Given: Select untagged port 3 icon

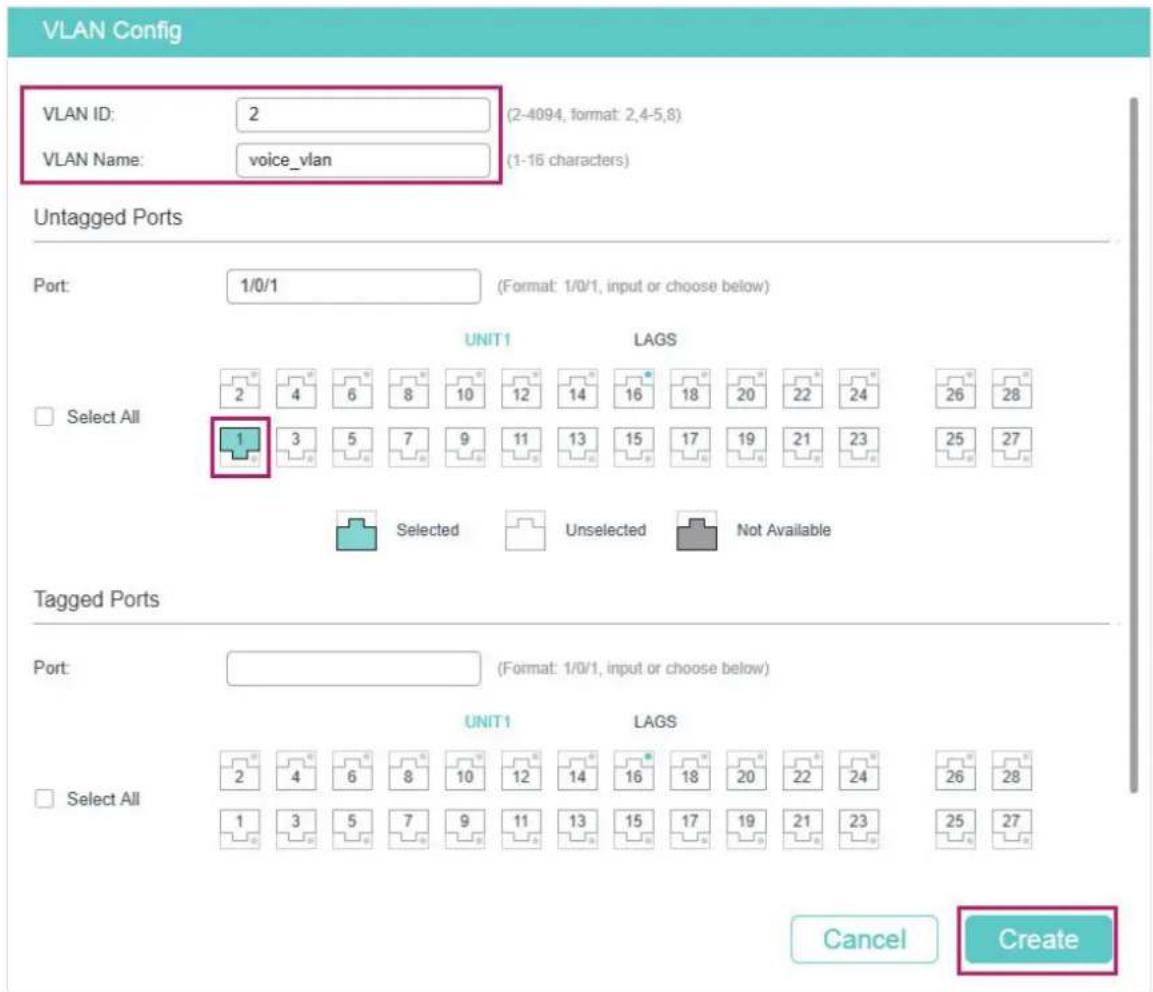Looking at the screenshot, I should [x=296, y=446].
